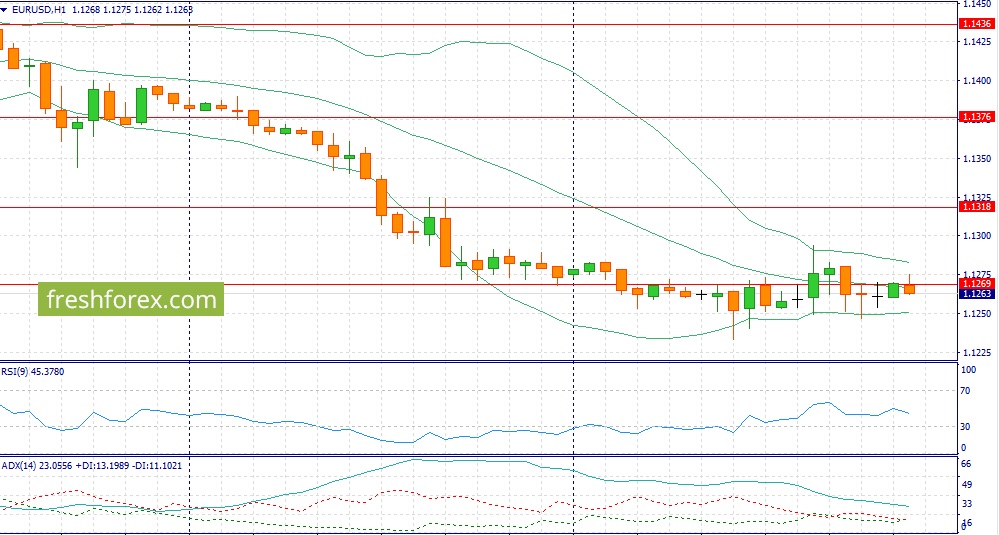Select the 1.1376 red price label

click(x=975, y=117)
